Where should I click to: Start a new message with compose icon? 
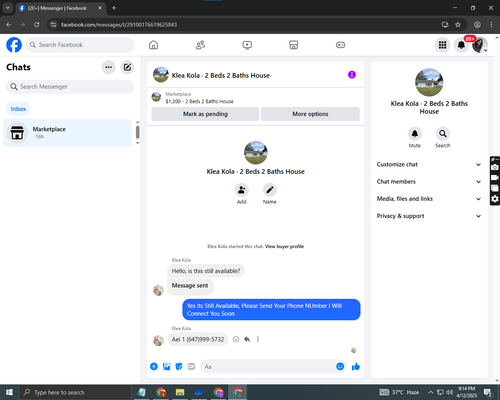tap(127, 67)
